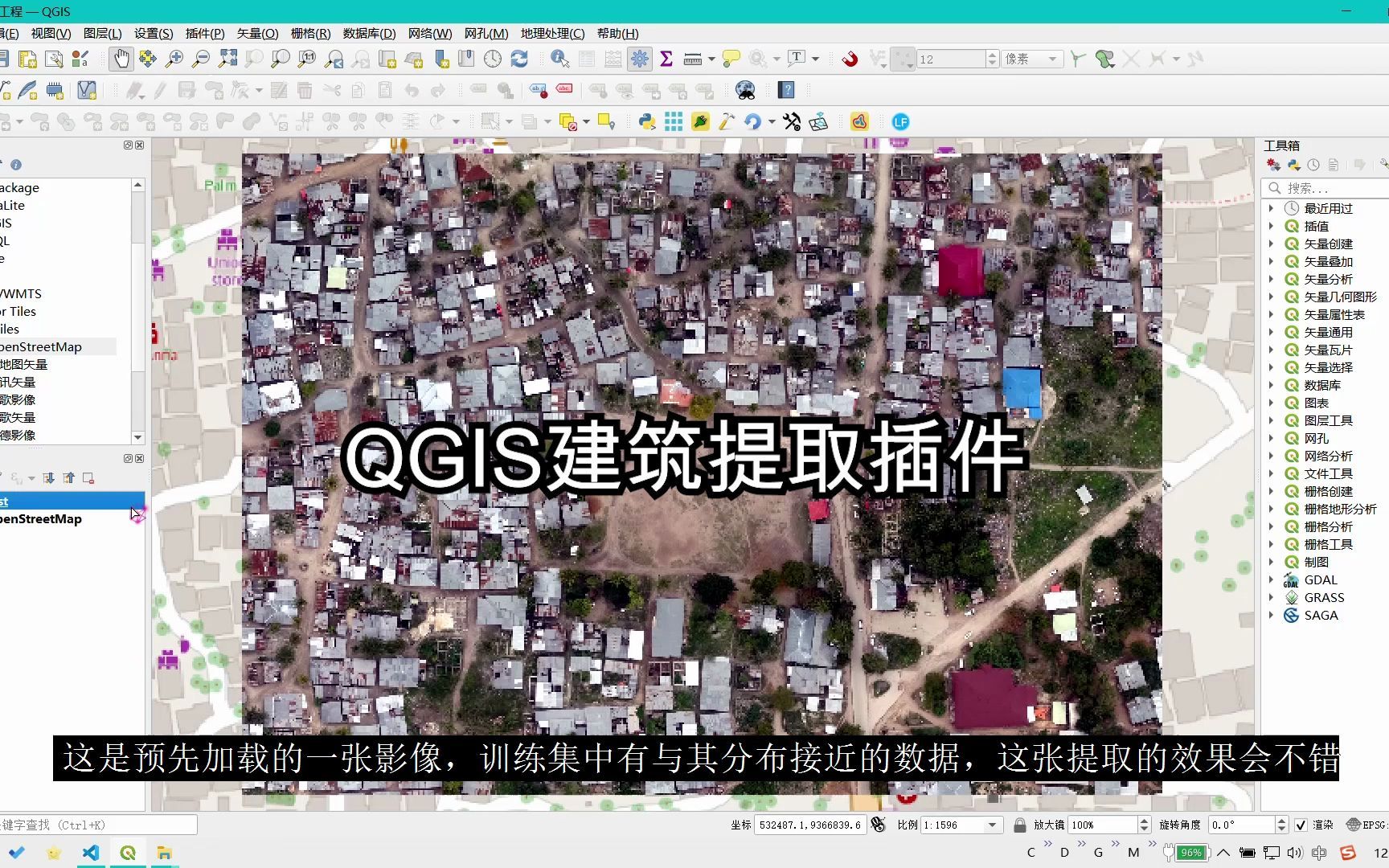Select the Pan Map tool
1389x868 pixels.
pos(121,59)
